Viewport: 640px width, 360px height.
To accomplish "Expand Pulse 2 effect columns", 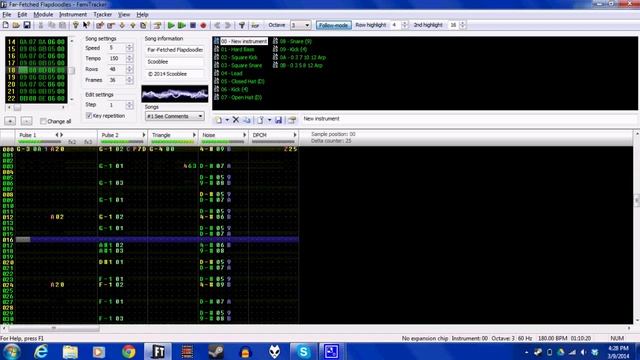I will 144,135.
